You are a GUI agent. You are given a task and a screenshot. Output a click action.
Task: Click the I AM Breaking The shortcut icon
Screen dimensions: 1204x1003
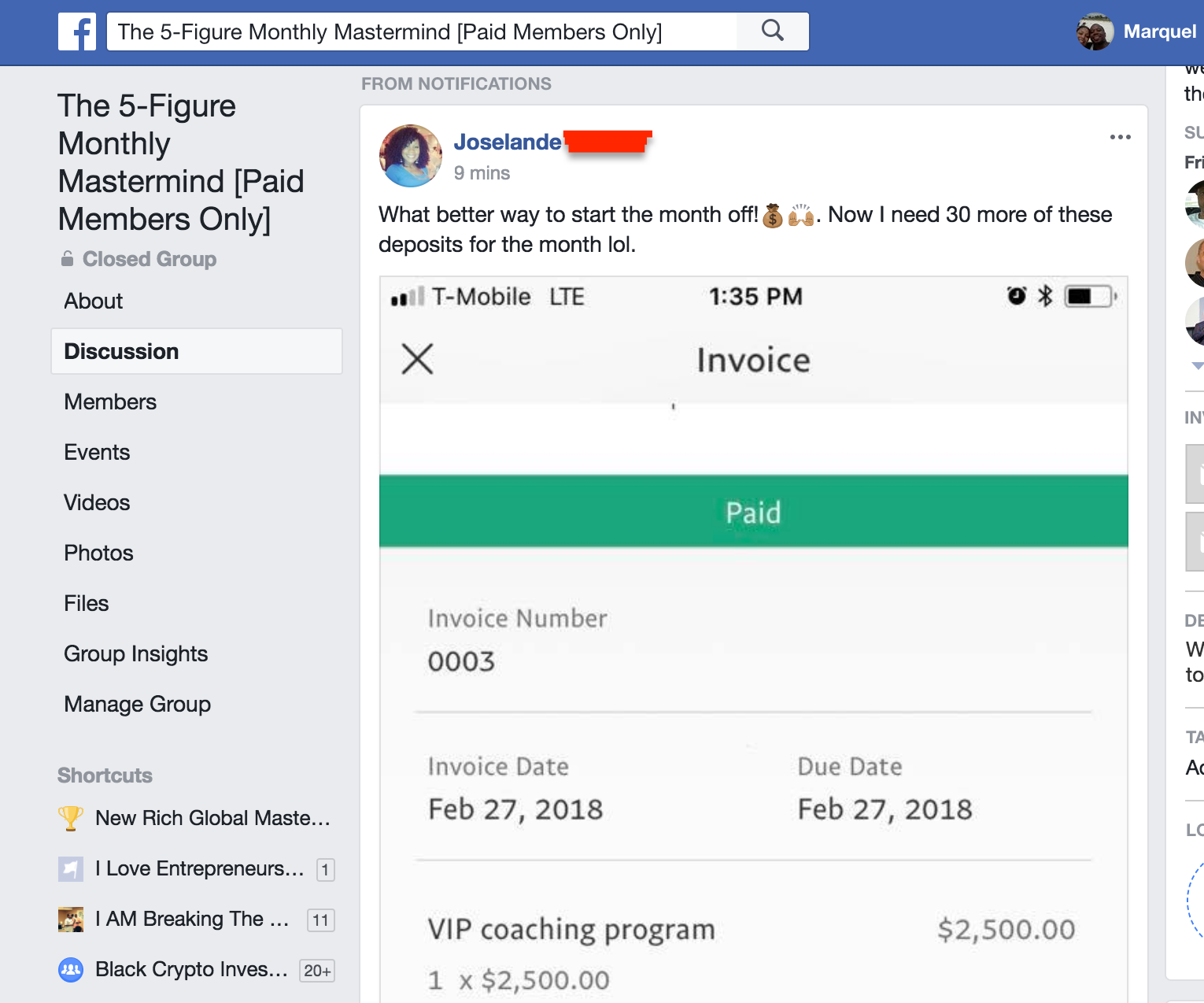click(71, 919)
